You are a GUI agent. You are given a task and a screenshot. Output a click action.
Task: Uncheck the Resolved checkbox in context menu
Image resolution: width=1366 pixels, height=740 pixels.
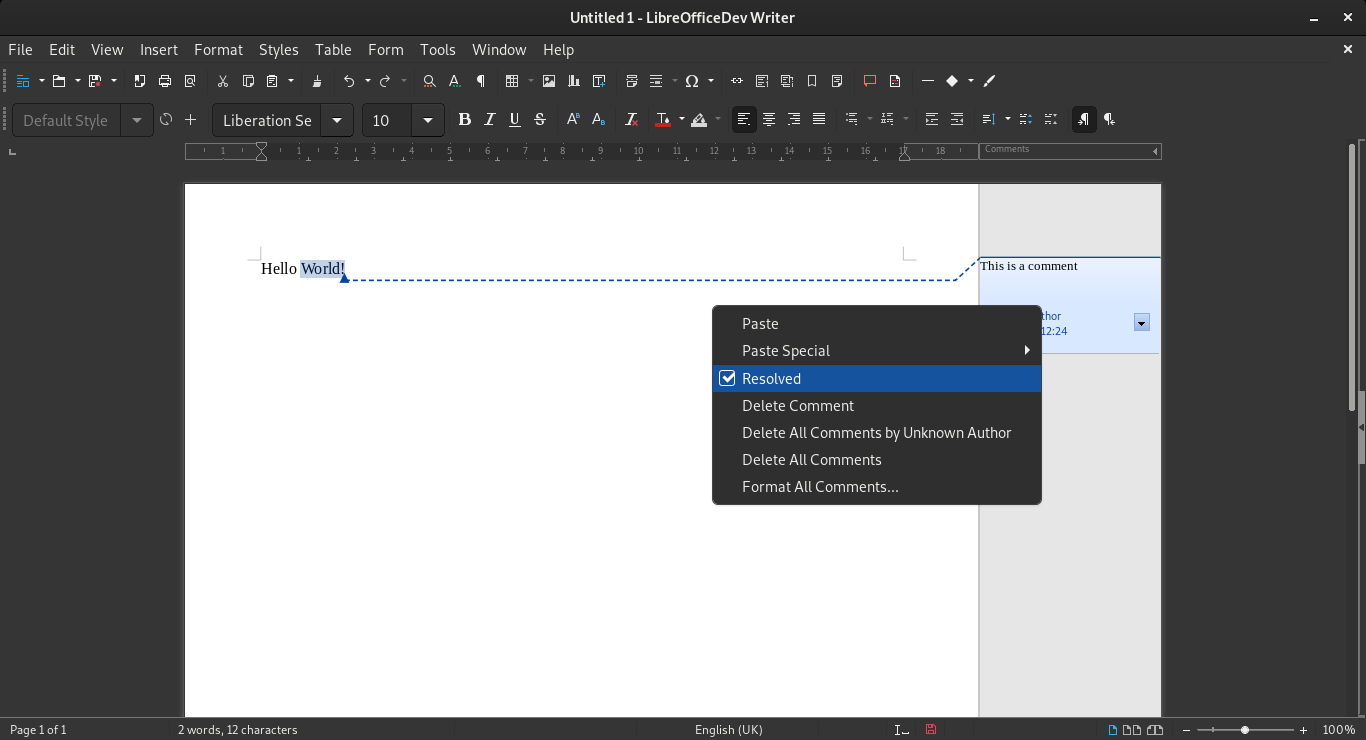pos(728,379)
